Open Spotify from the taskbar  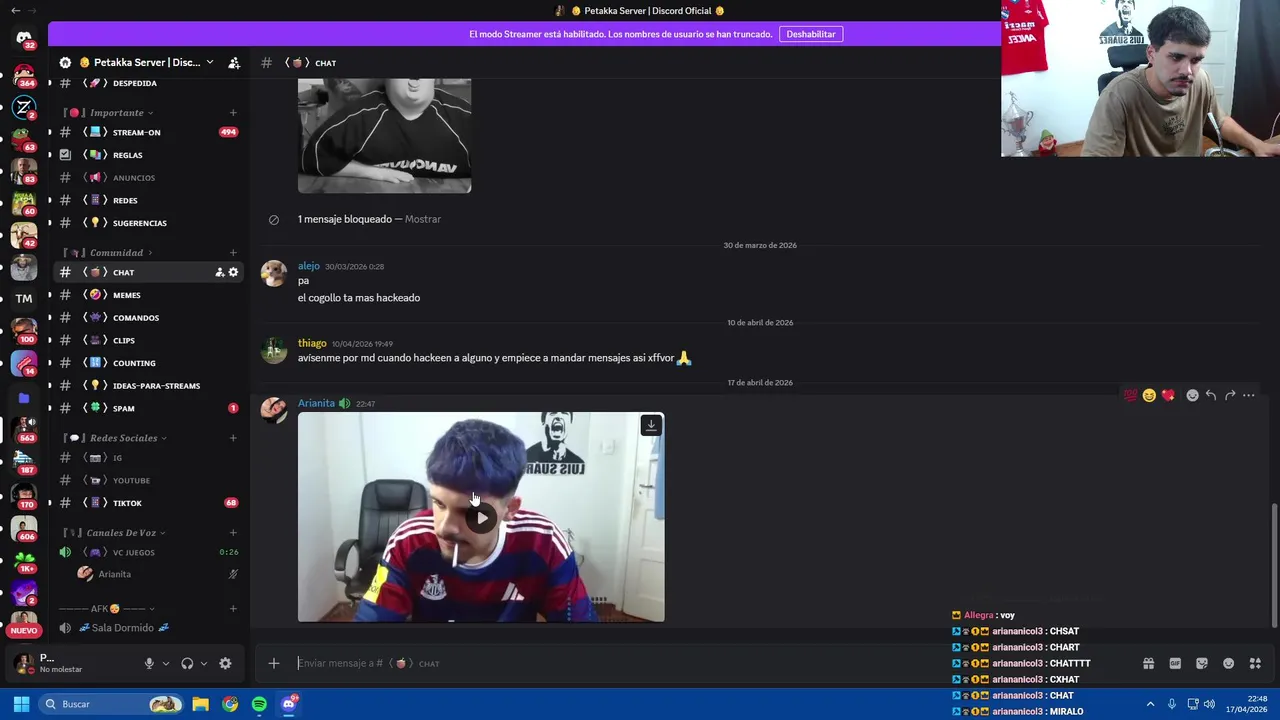pyautogui.click(x=259, y=704)
